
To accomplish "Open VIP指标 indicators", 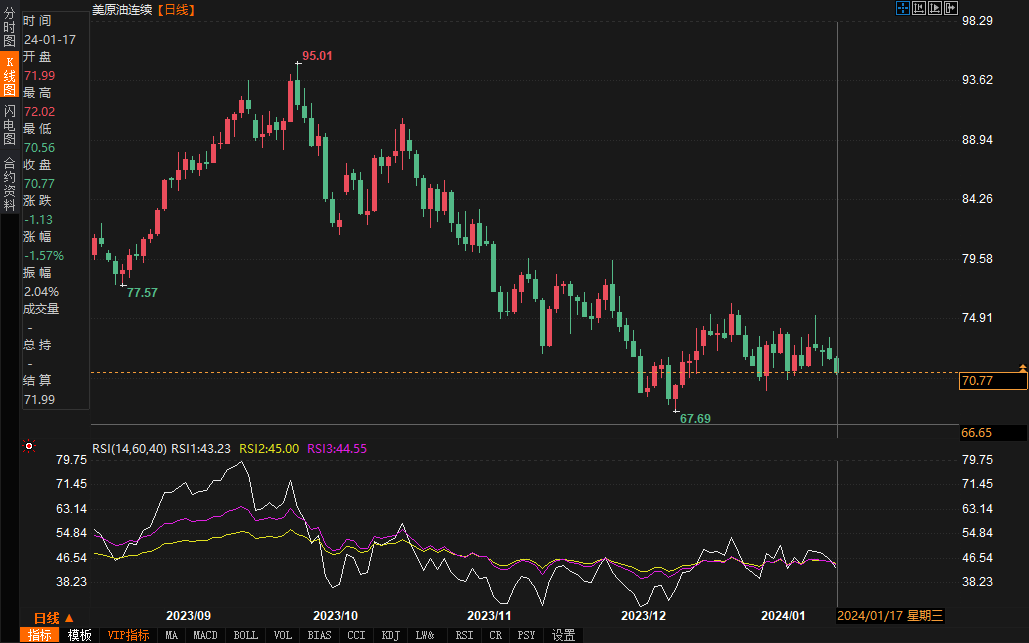I will click(128, 635).
